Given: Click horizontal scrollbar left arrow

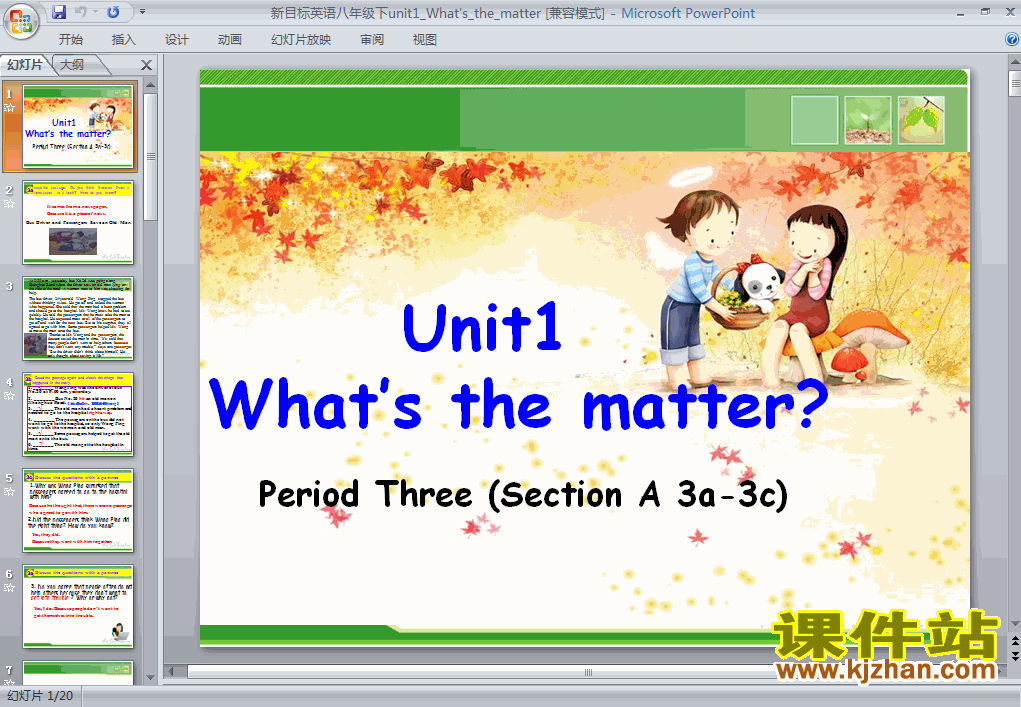Looking at the screenshot, I should (x=172, y=671).
